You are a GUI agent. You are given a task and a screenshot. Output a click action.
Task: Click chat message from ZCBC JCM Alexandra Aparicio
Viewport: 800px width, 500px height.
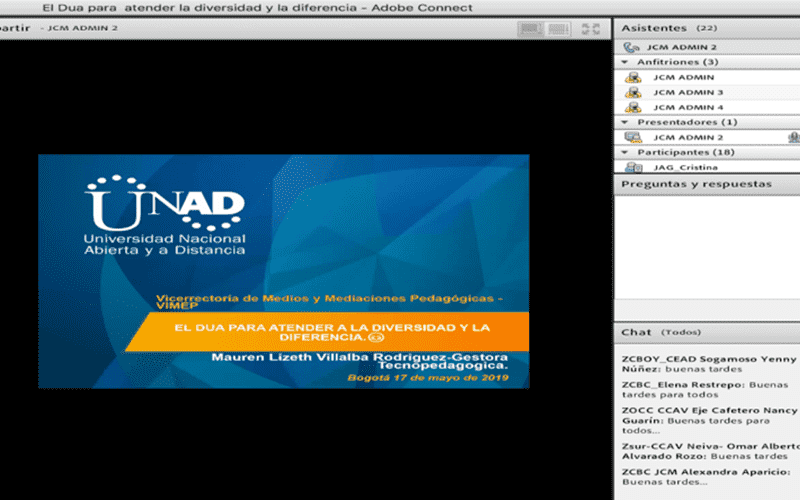[x=706, y=477]
